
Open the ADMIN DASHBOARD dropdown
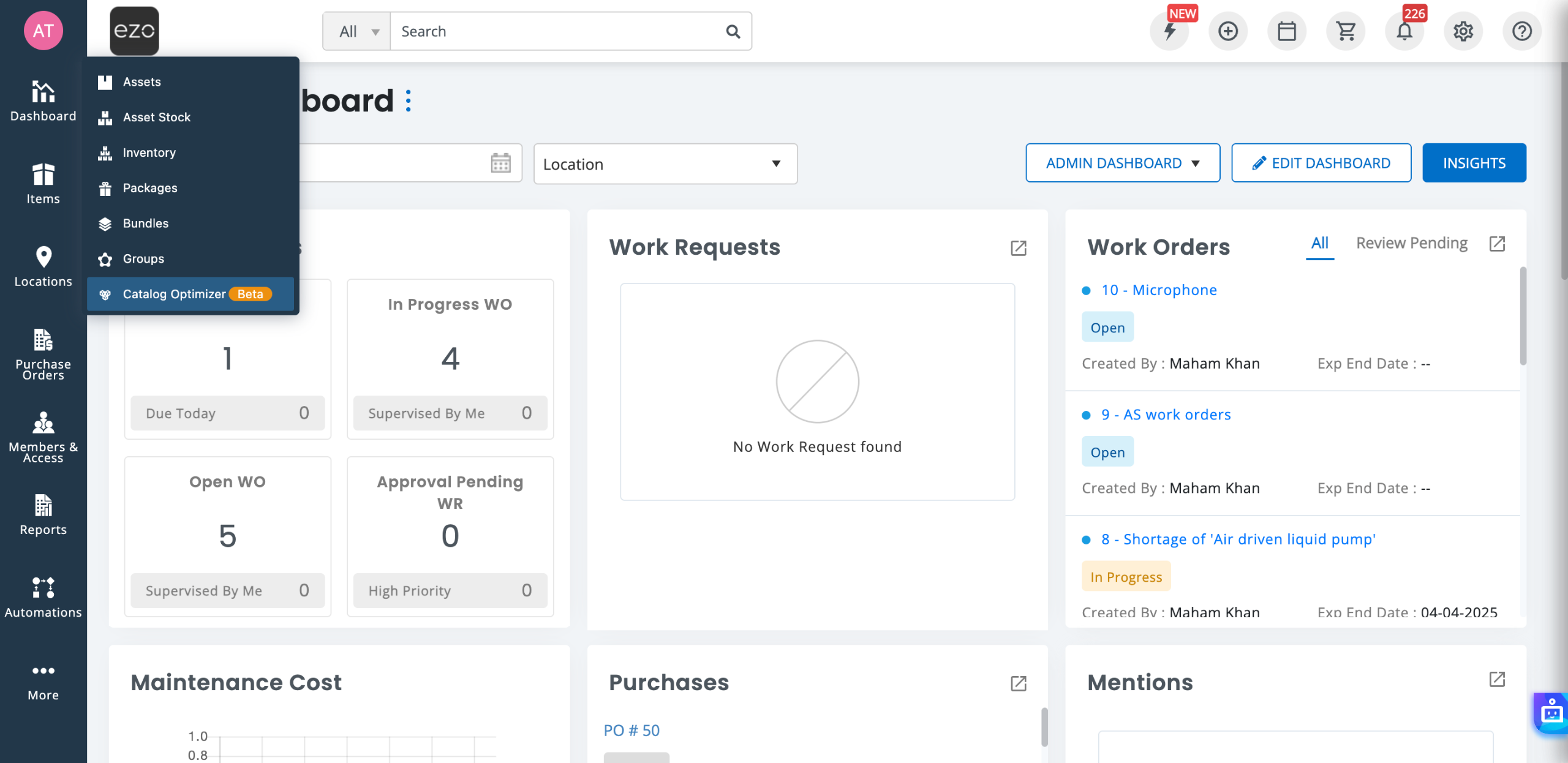tap(1122, 163)
